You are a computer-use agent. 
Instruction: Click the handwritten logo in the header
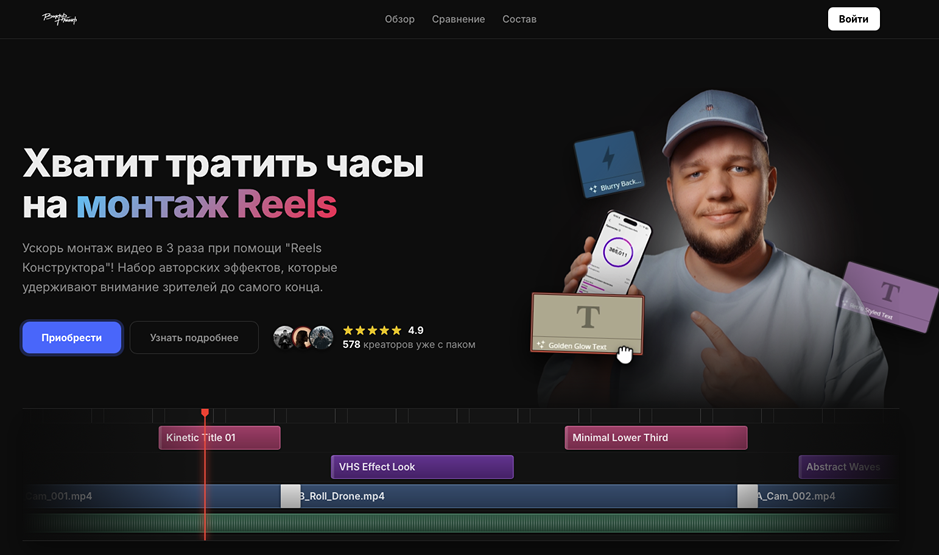tap(60, 19)
